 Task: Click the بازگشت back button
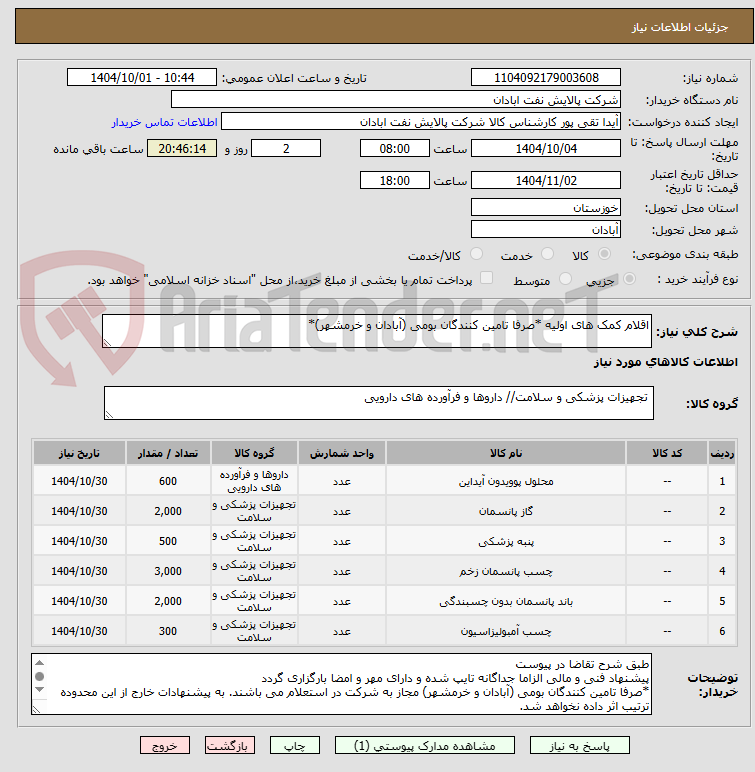[x=230, y=745]
